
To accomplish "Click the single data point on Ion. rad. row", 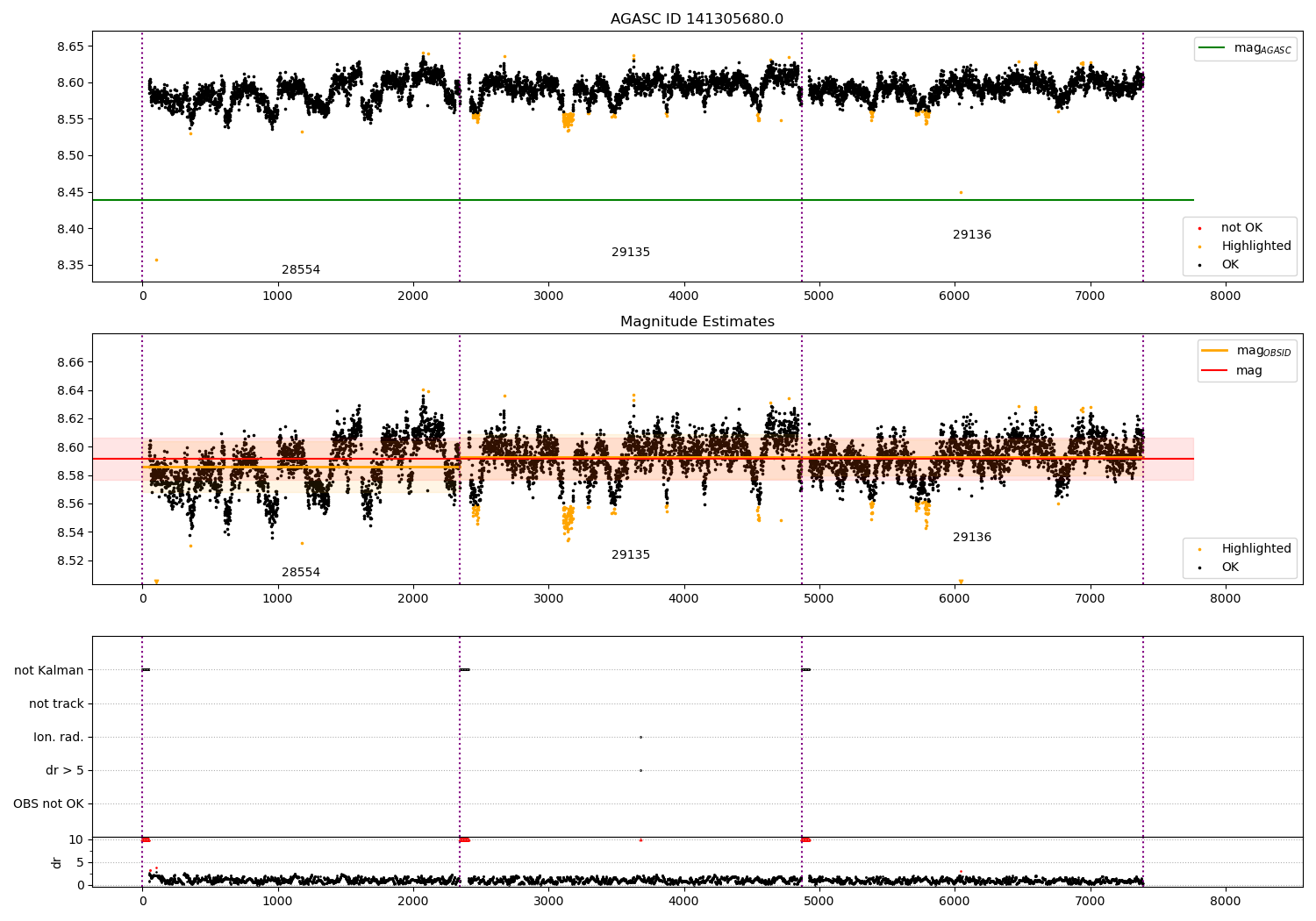I will pos(640,737).
